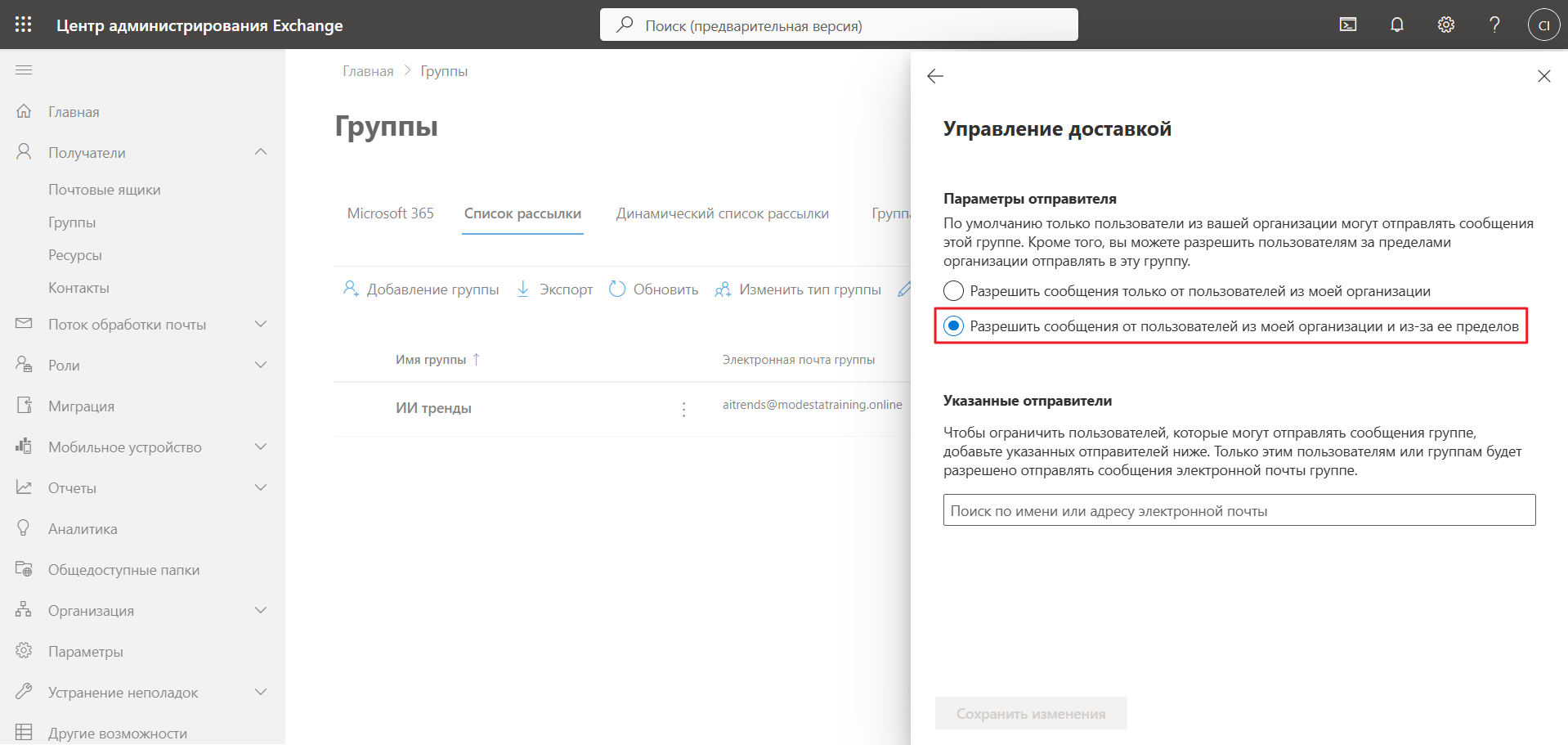The height and width of the screenshot is (745, 1568).
Task: Click the Migration icon in sidebar
Action: point(24,406)
